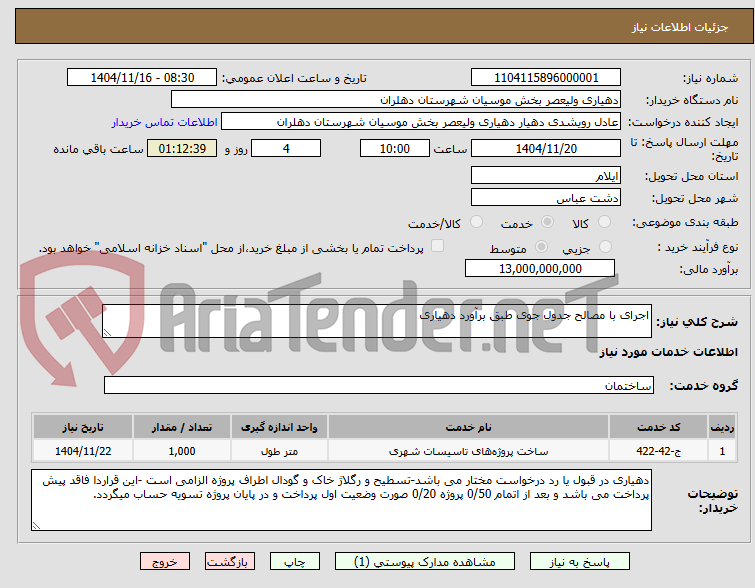This screenshot has width=755, height=588.
Task: Click the برآورد مالی field 13,000,000,000
Action: pyautogui.click(x=540, y=268)
